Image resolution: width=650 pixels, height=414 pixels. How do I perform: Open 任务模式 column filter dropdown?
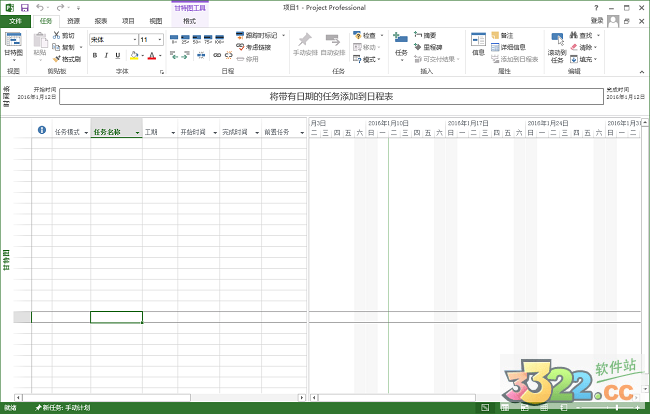click(x=86, y=133)
